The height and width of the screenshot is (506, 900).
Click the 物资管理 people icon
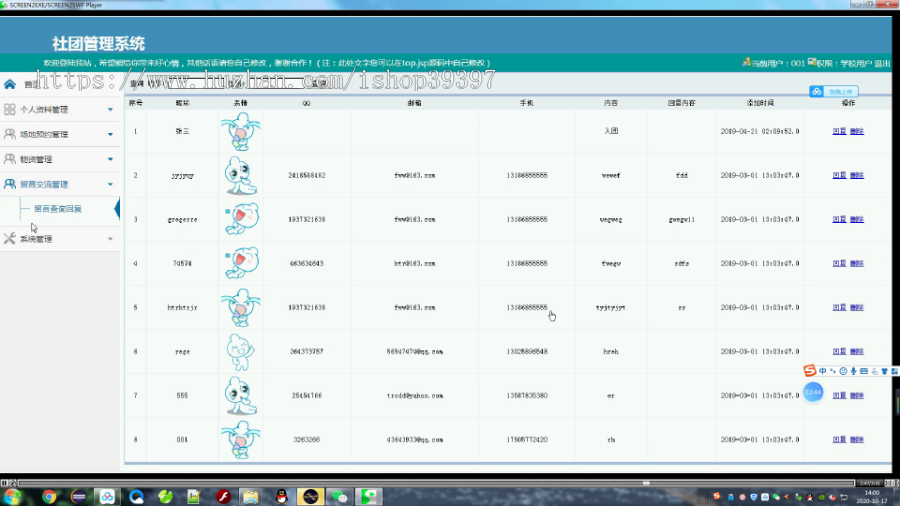(x=9, y=159)
